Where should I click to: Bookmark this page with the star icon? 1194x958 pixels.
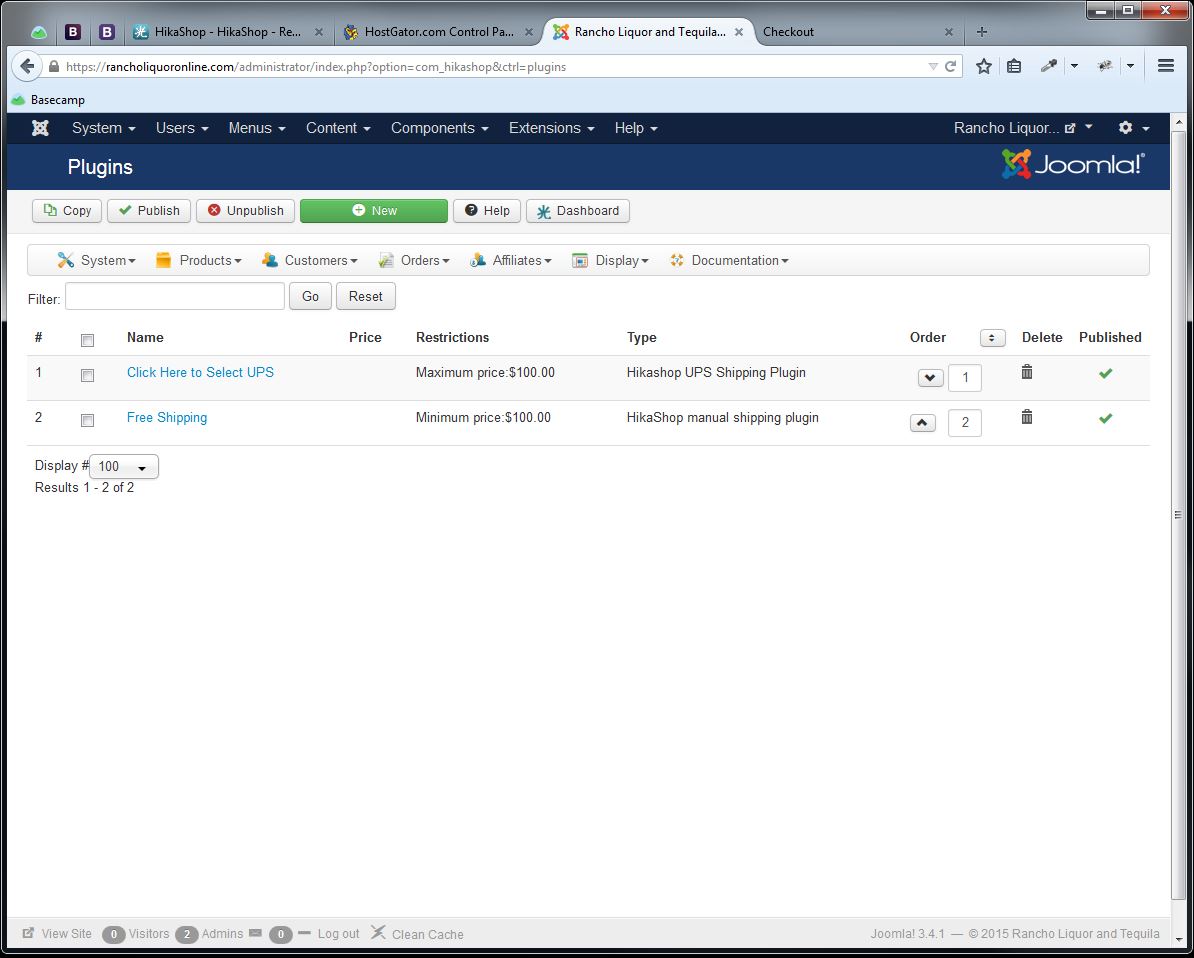pos(984,66)
